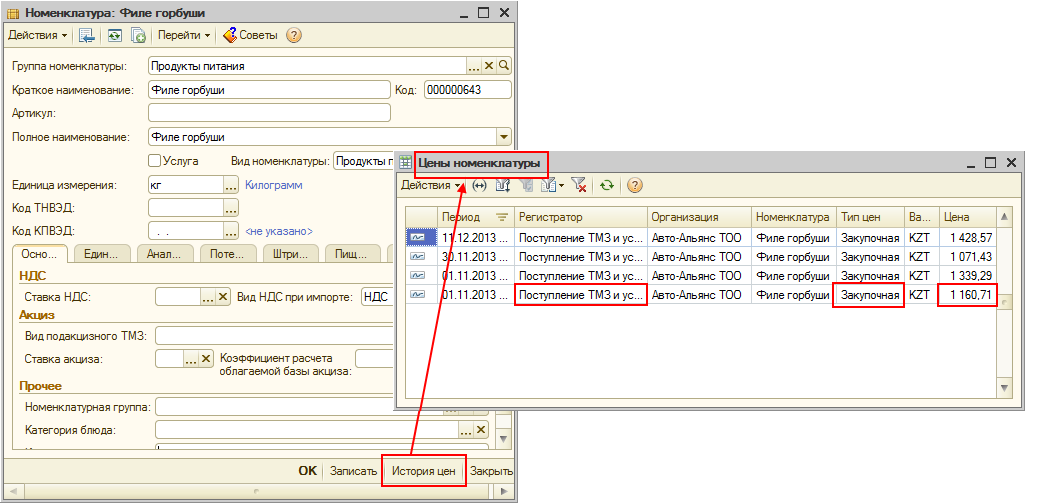Viewport: 1051px width, 503px height.
Task: Open Действия menu in Цены номенклатуры
Action: click(431, 185)
